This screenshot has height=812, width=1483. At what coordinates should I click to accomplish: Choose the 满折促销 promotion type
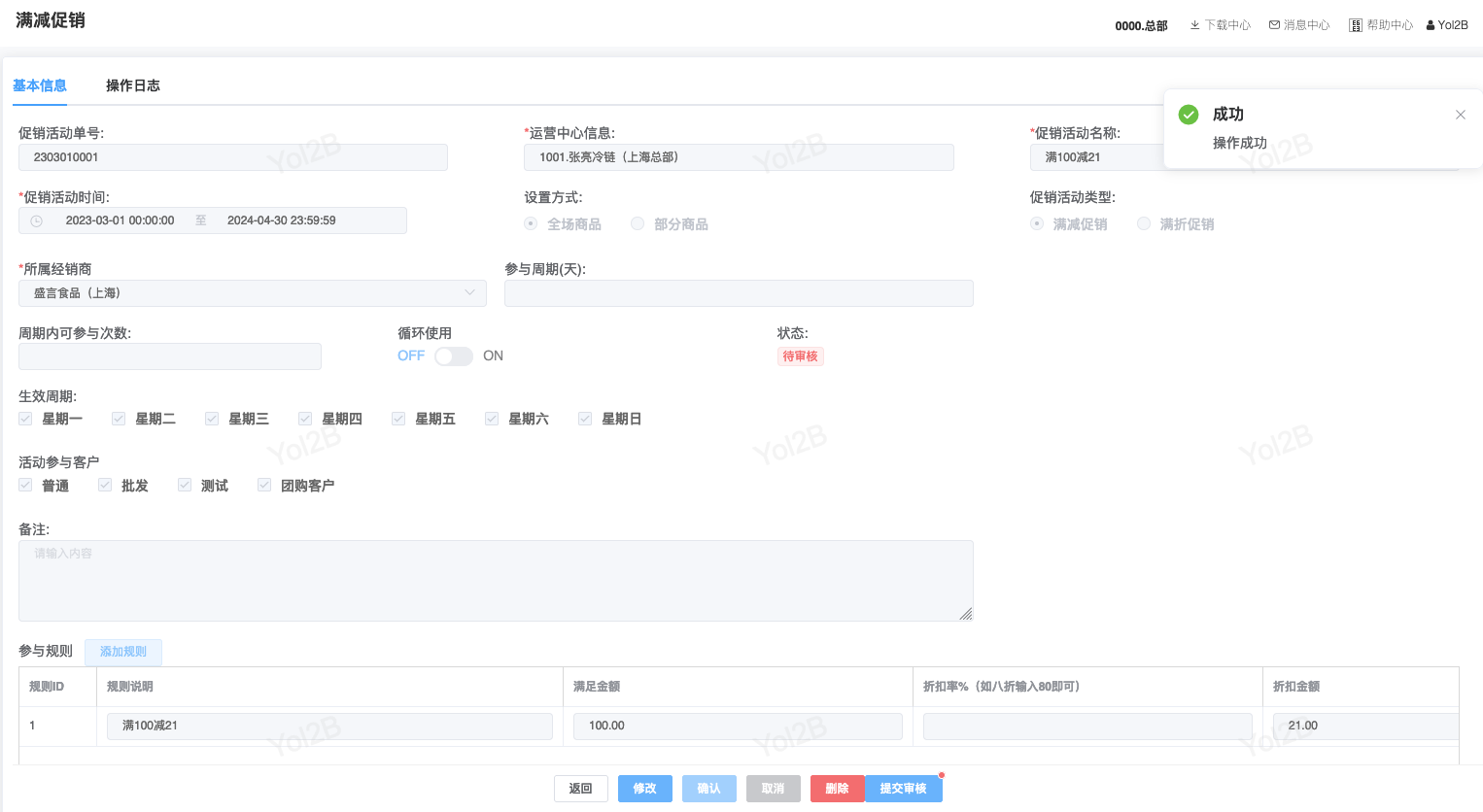[x=1144, y=223]
